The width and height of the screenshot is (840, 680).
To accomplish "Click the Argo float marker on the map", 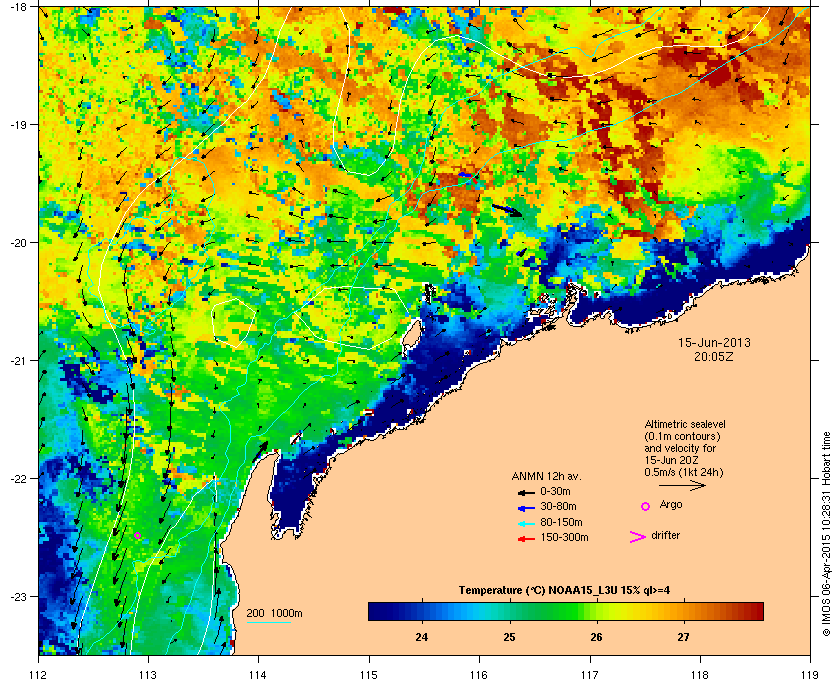I will pos(138,535).
